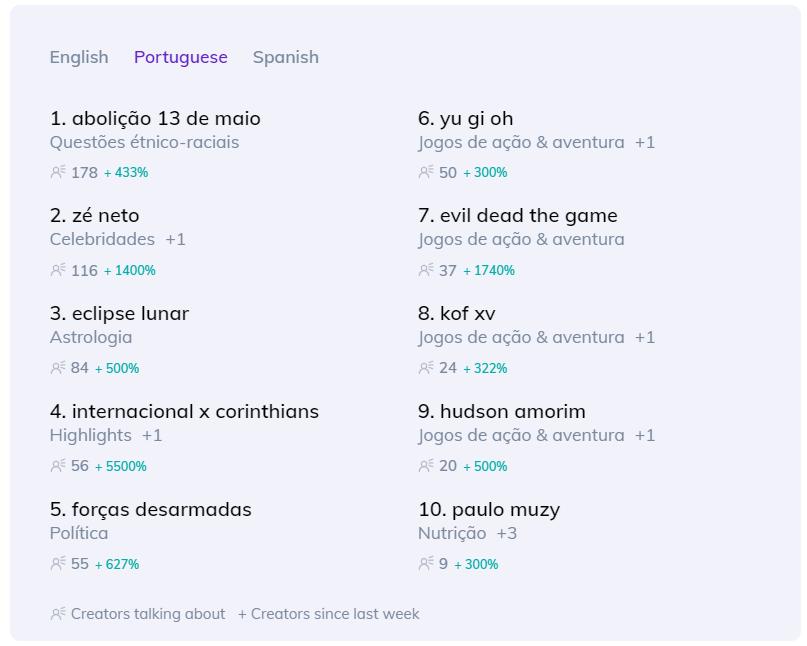This screenshot has height=646, width=807.
Task: Open the Portuguese tab
Action: (x=181, y=57)
